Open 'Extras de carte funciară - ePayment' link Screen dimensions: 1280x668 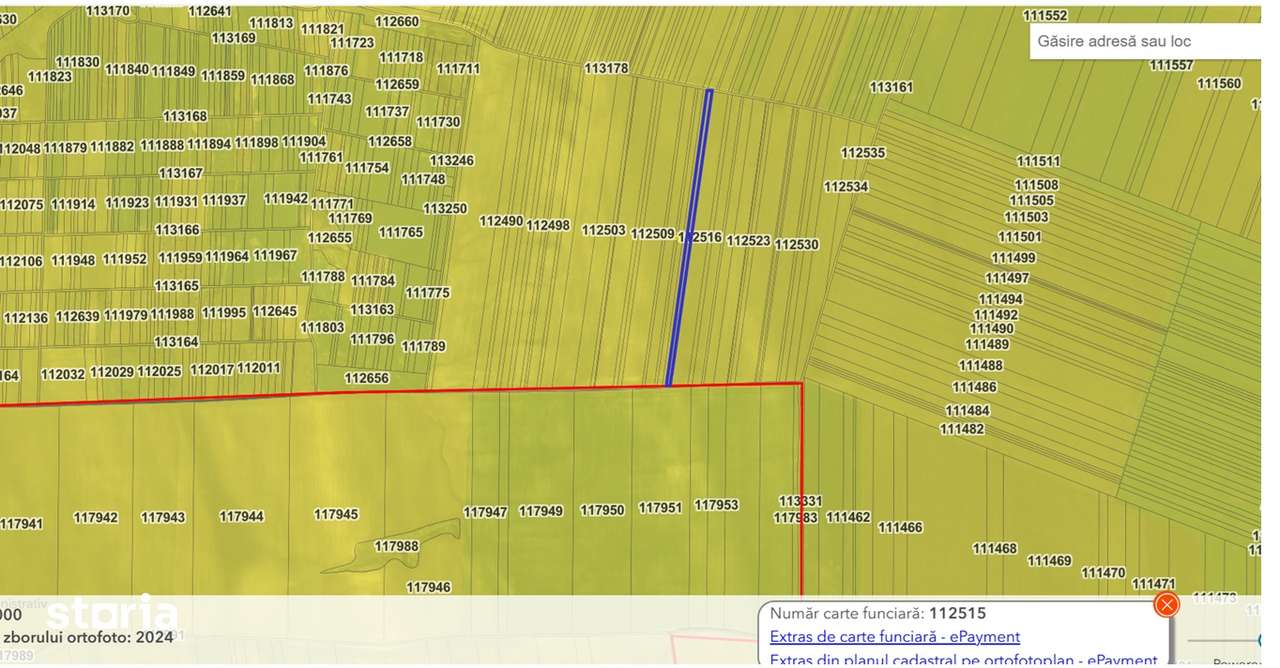point(895,636)
